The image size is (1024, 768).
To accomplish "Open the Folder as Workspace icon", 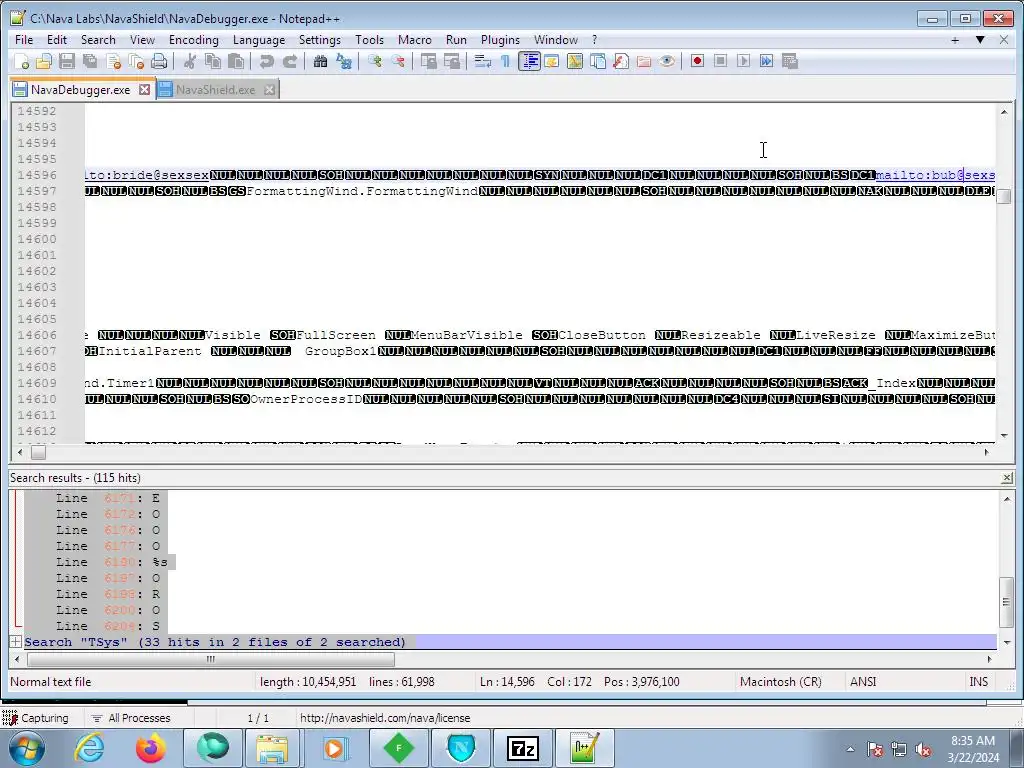I will point(644,61).
